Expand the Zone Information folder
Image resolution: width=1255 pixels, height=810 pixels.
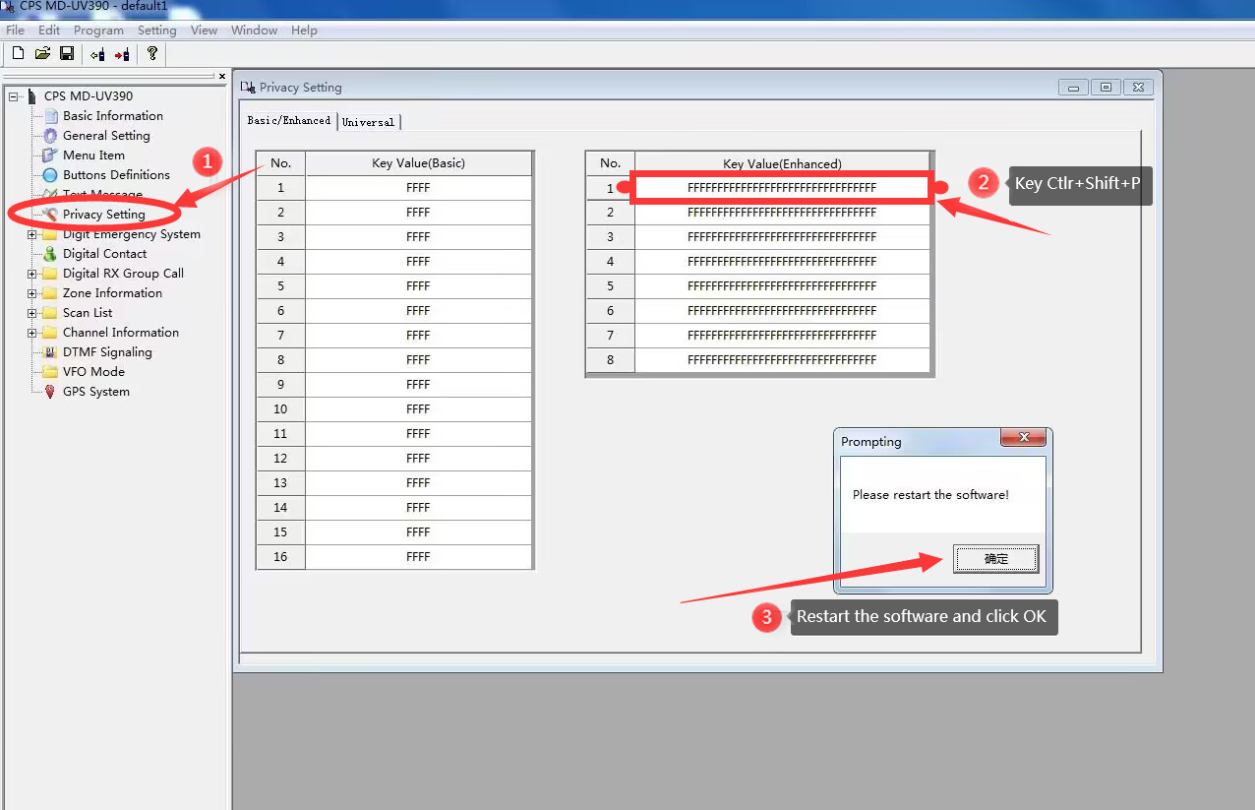(x=32, y=294)
